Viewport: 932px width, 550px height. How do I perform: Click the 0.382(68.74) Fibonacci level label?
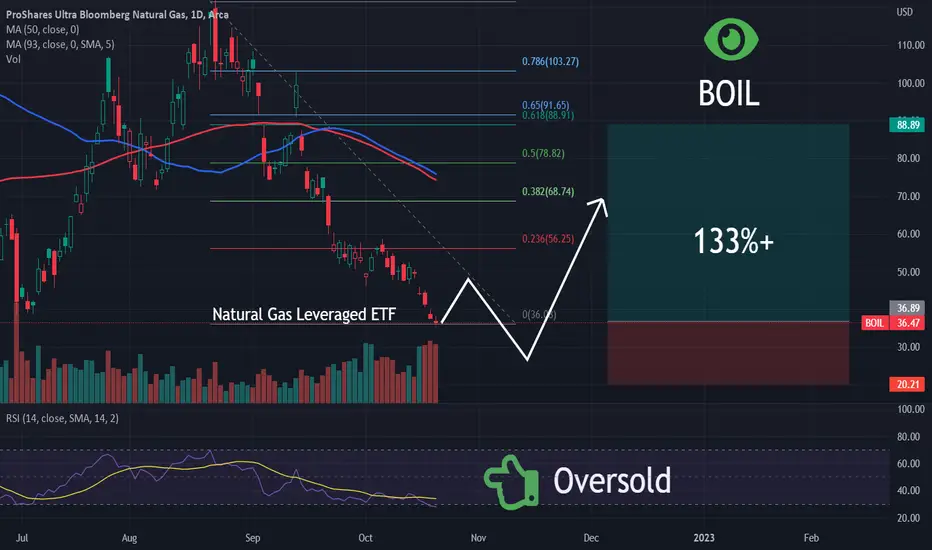(548, 191)
